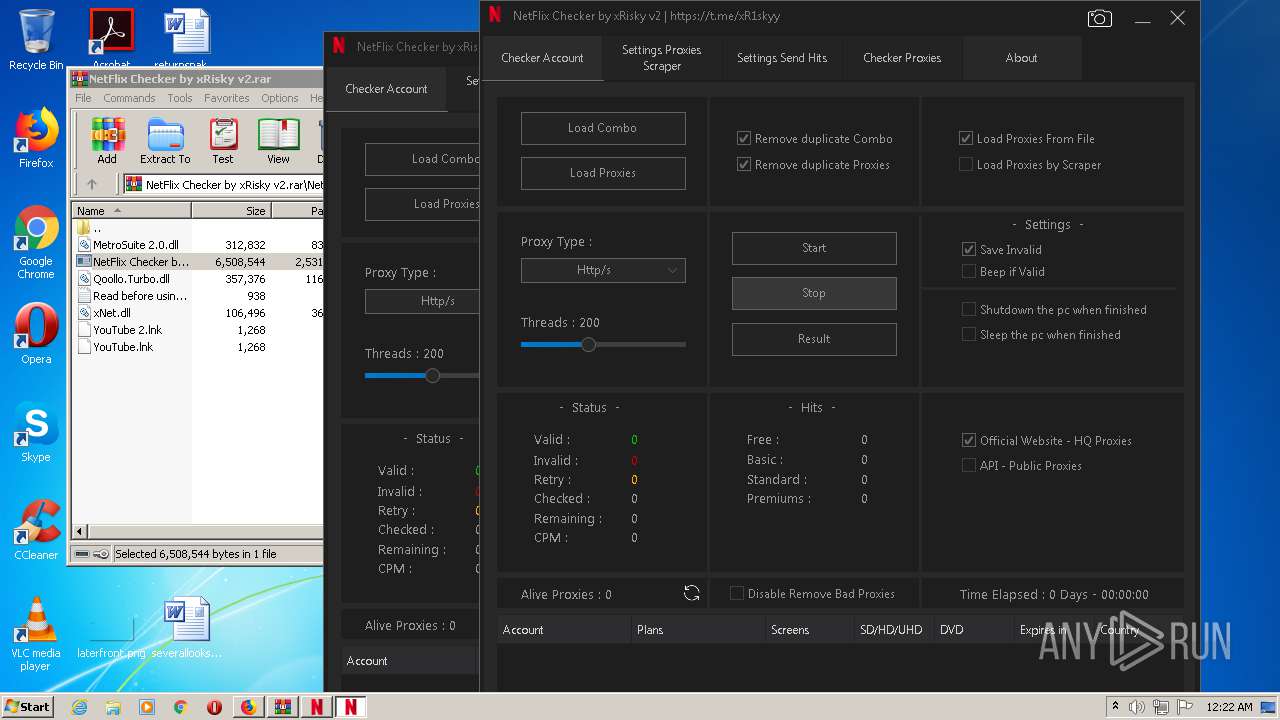1280x720 pixels.
Task: Open Skype desktop shortcut
Action: 36,432
